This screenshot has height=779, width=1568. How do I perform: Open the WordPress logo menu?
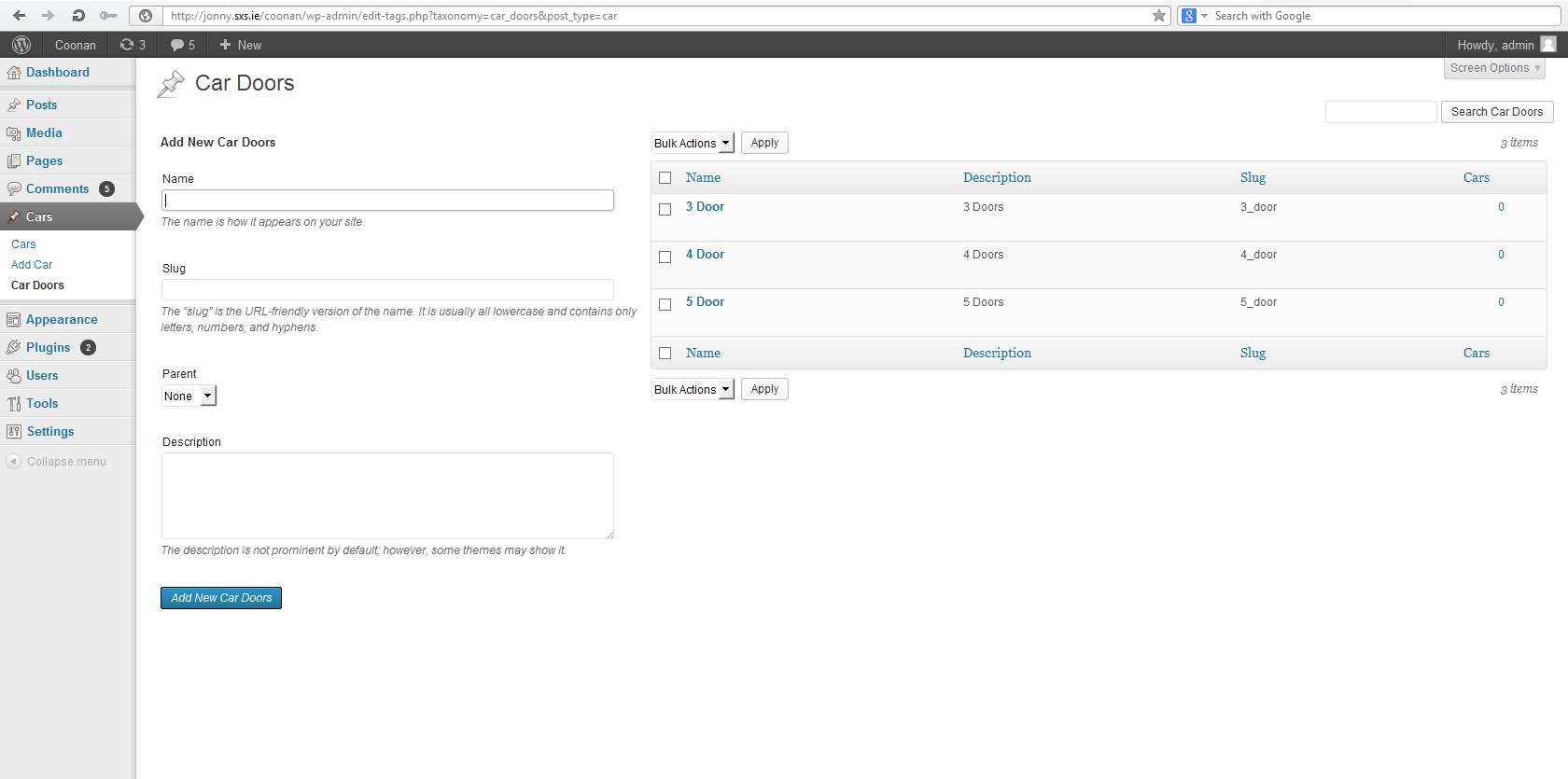(x=21, y=45)
